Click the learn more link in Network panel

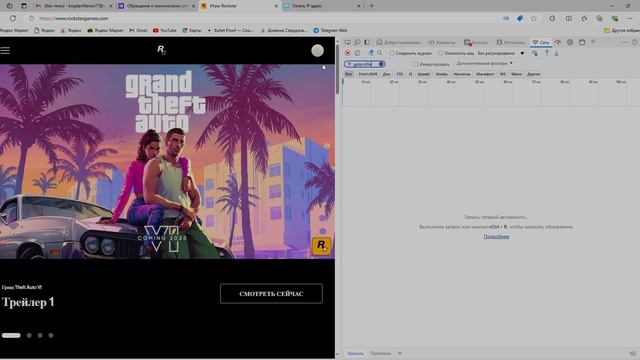click(x=496, y=237)
